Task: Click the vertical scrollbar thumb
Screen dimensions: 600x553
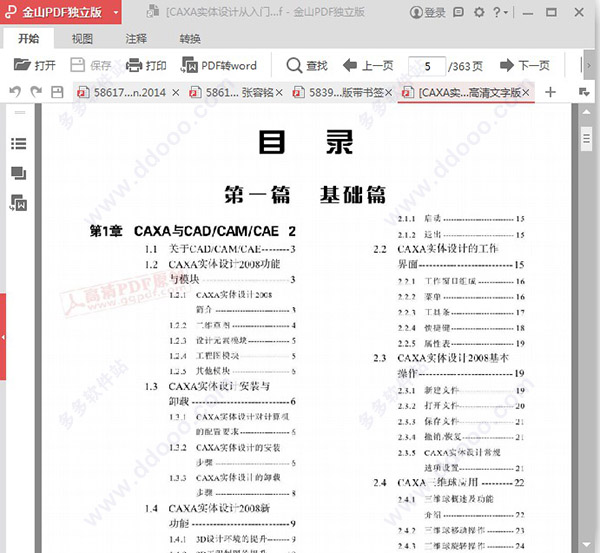Action: pos(586,139)
